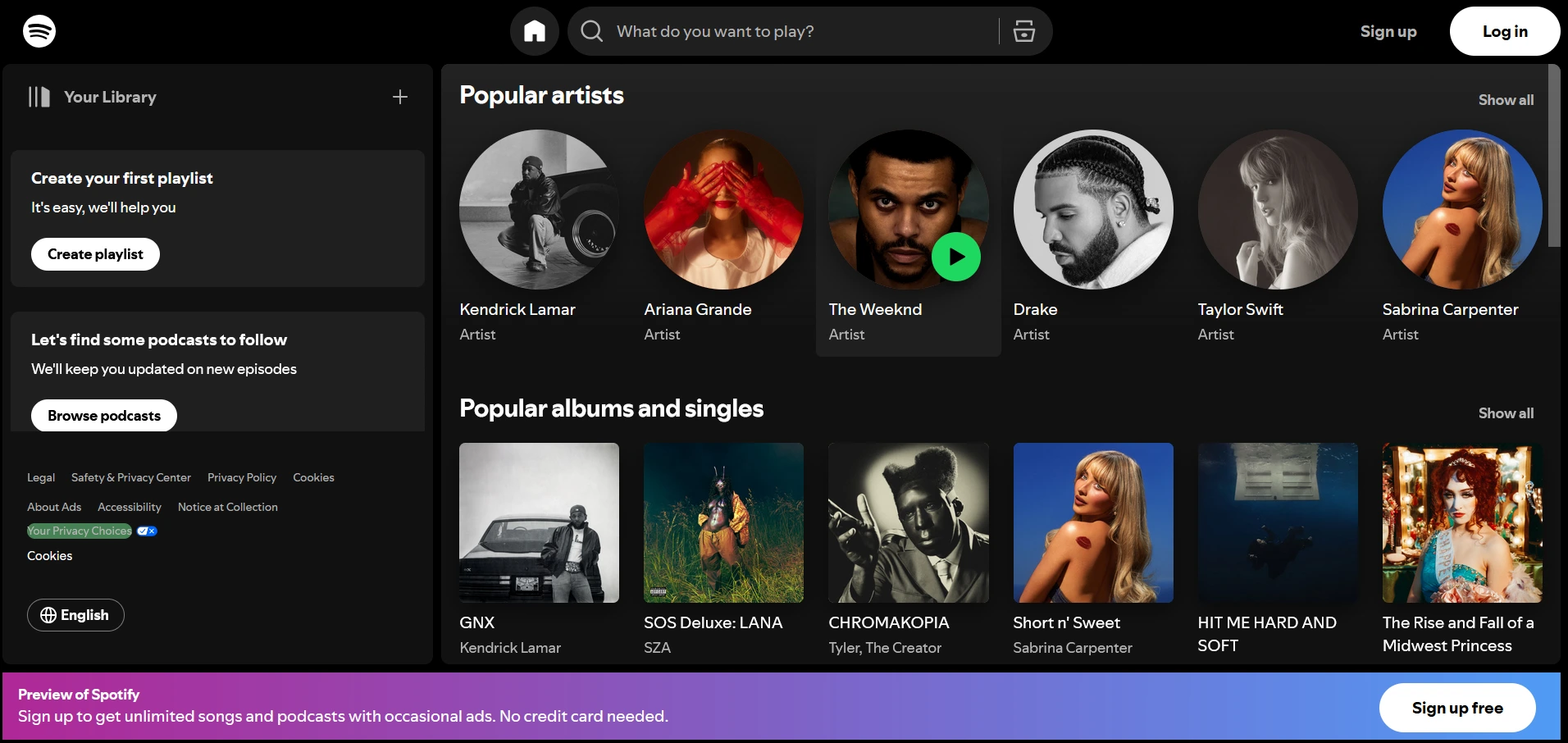This screenshot has height=743, width=1568.
Task: Click the Your Privacy Choices toggle icon
Action: click(x=147, y=531)
